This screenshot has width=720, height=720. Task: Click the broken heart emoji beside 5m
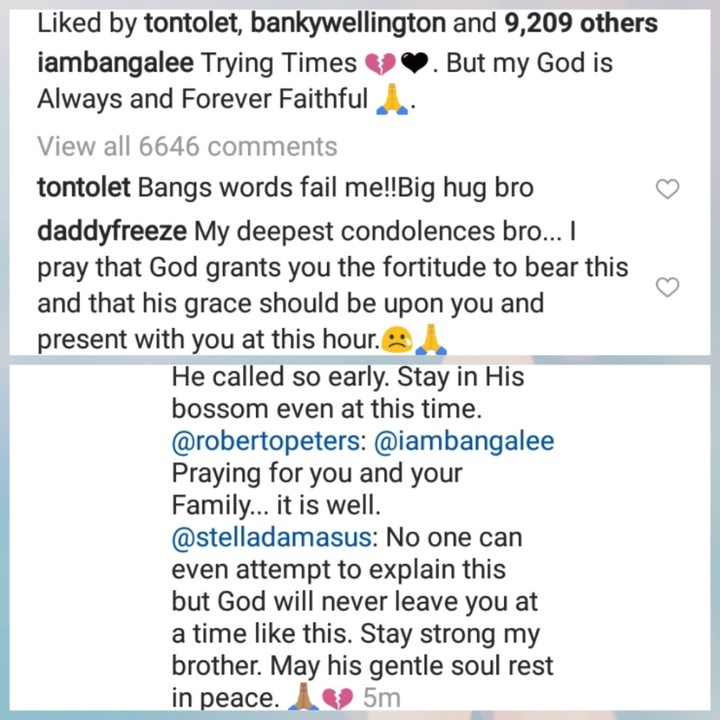coord(337,699)
